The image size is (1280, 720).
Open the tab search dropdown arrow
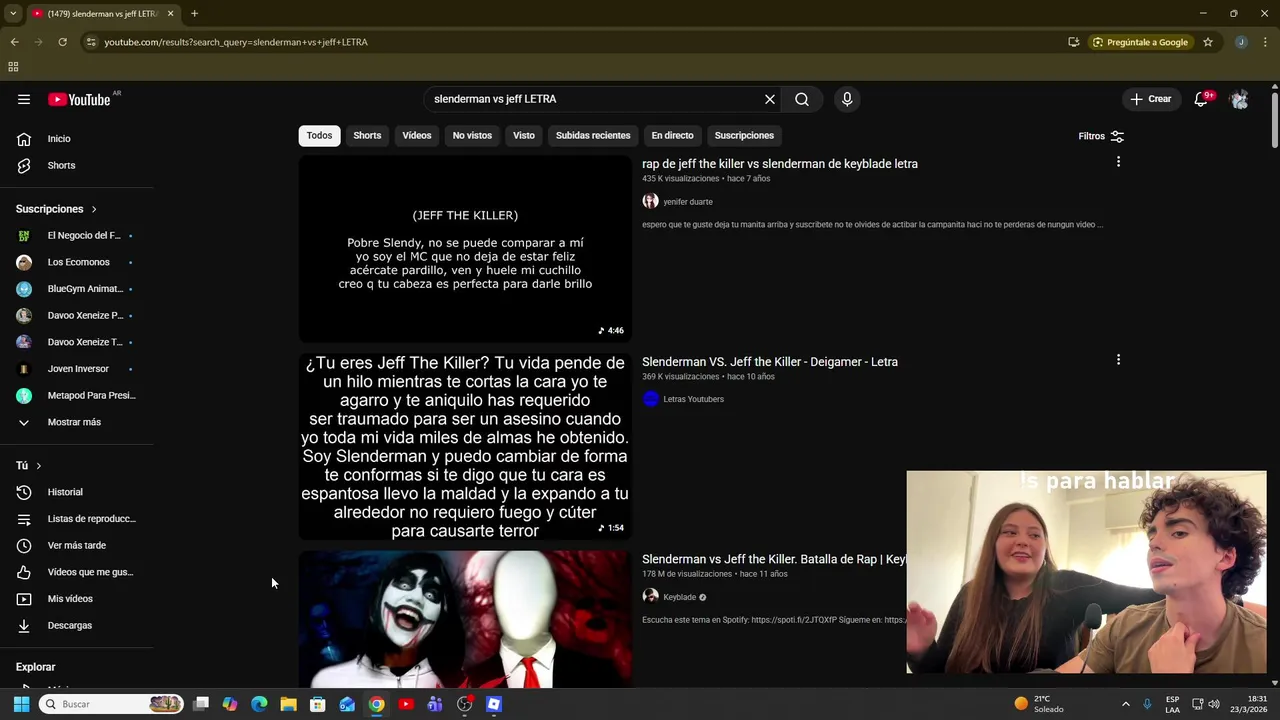[13, 14]
